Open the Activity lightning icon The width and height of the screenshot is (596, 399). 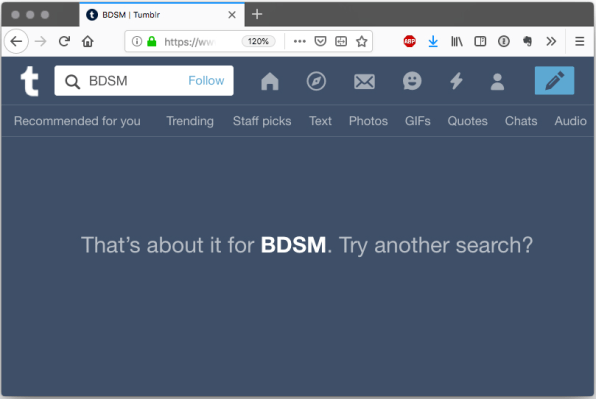[x=456, y=81]
